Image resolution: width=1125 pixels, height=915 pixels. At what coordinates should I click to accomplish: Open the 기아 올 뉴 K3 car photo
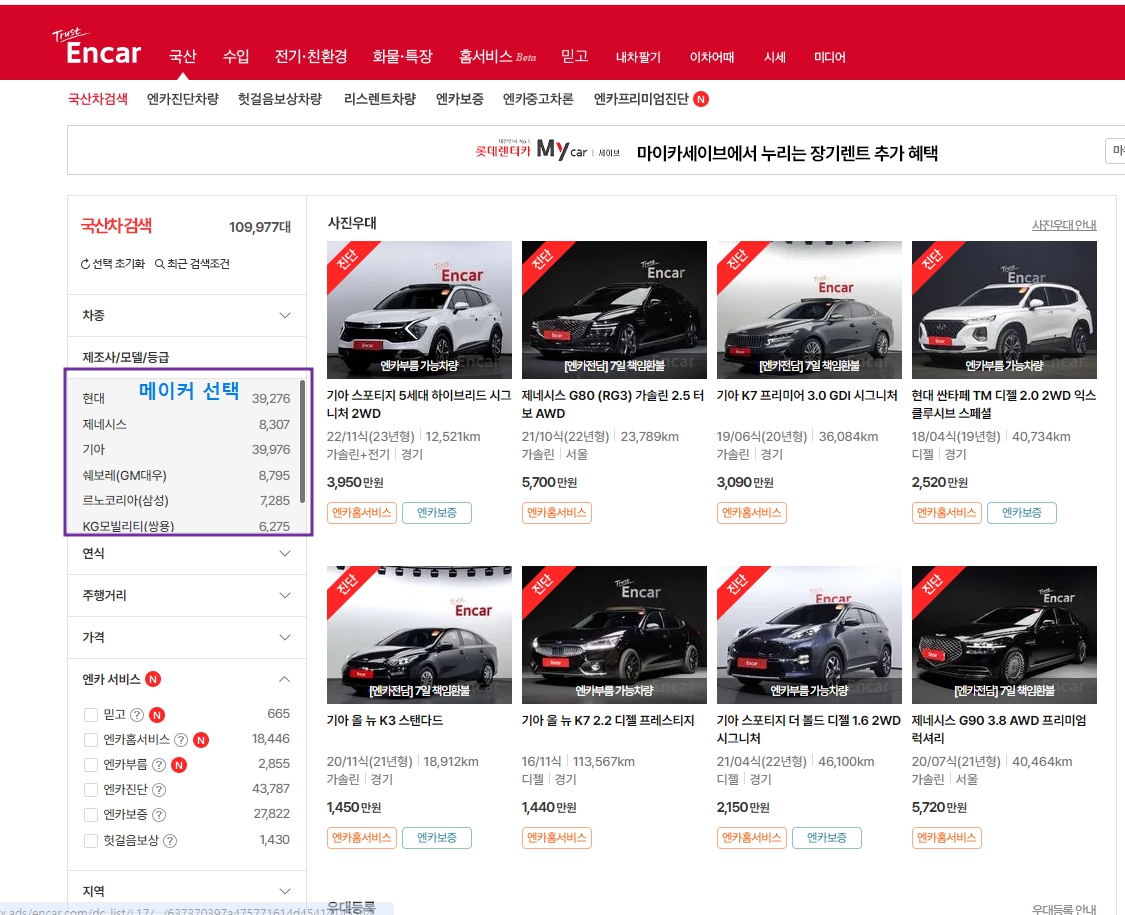point(419,635)
